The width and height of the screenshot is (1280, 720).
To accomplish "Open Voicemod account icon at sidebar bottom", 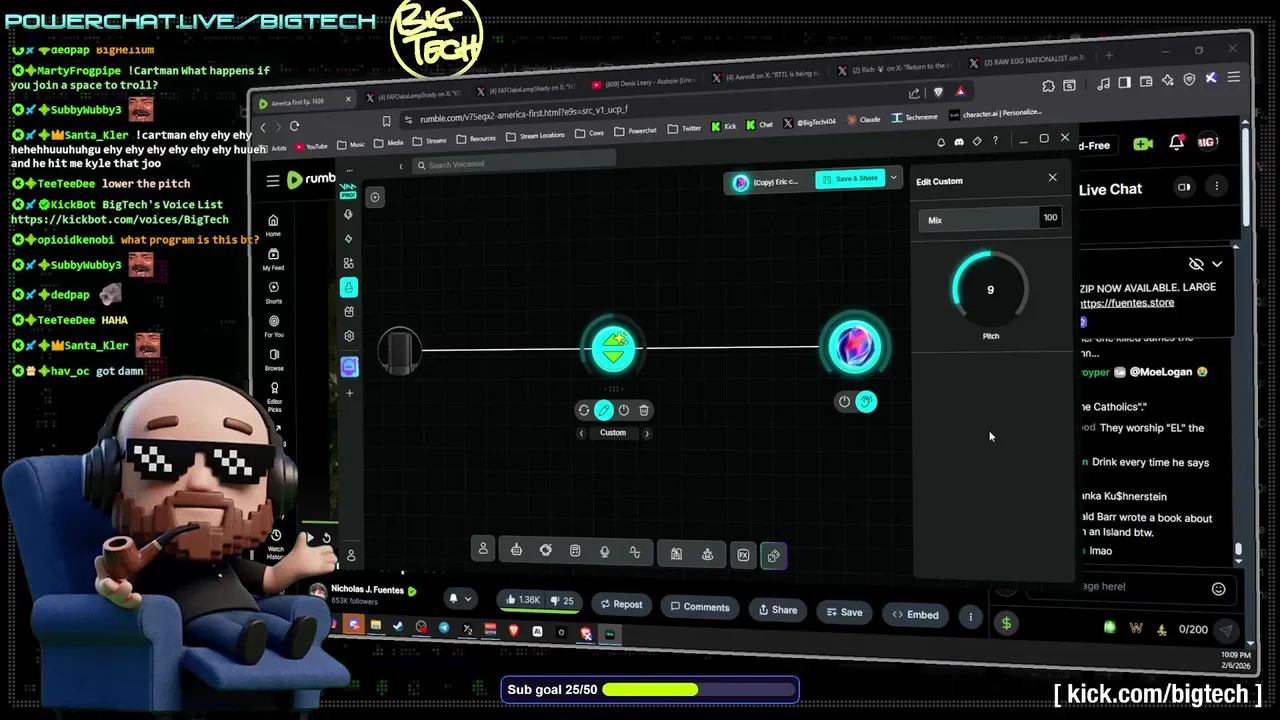I will [x=351, y=556].
